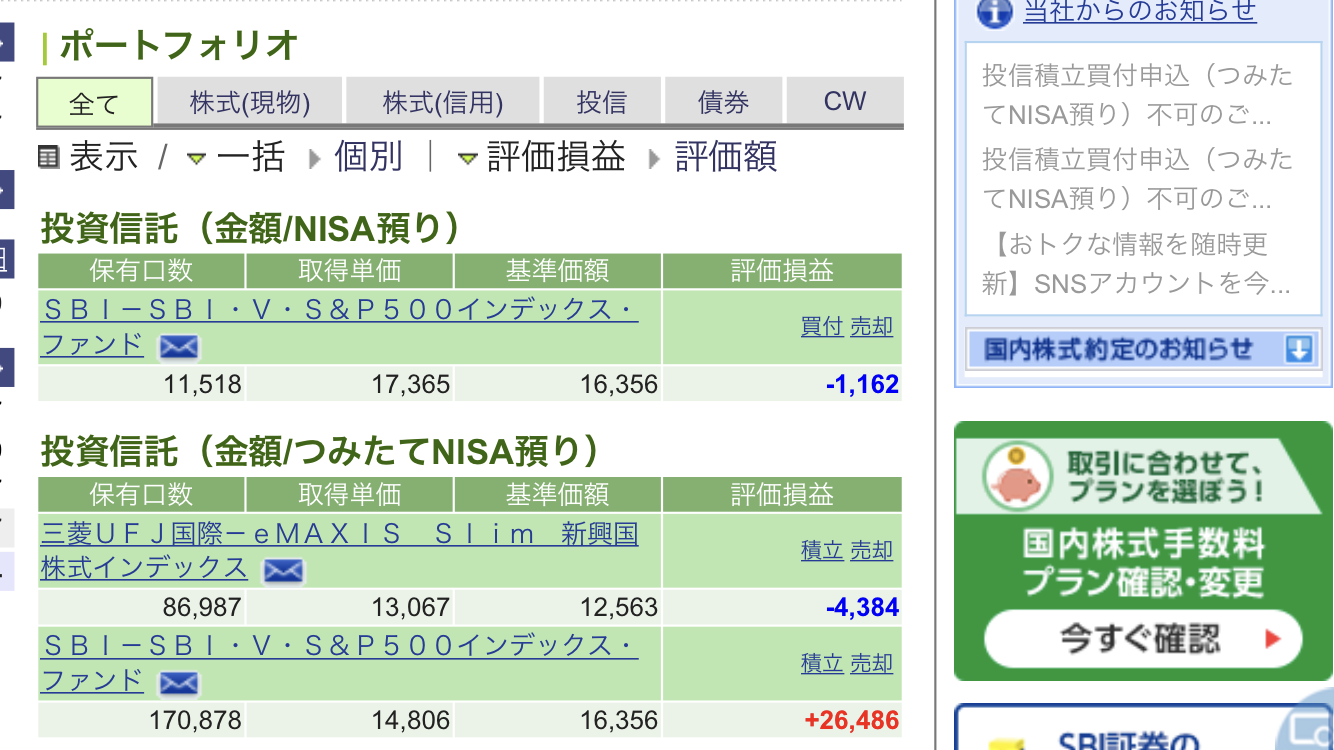Click 売却 for the NISA S&P500 fund
This screenshot has width=1334, height=750.
(872, 327)
